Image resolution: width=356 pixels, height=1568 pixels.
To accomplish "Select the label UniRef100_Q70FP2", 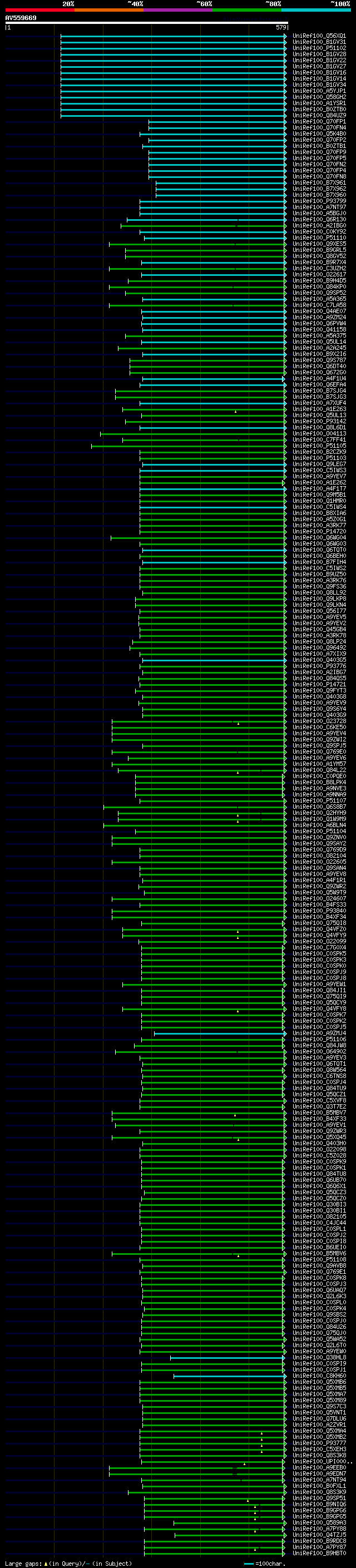I will pos(319,140).
